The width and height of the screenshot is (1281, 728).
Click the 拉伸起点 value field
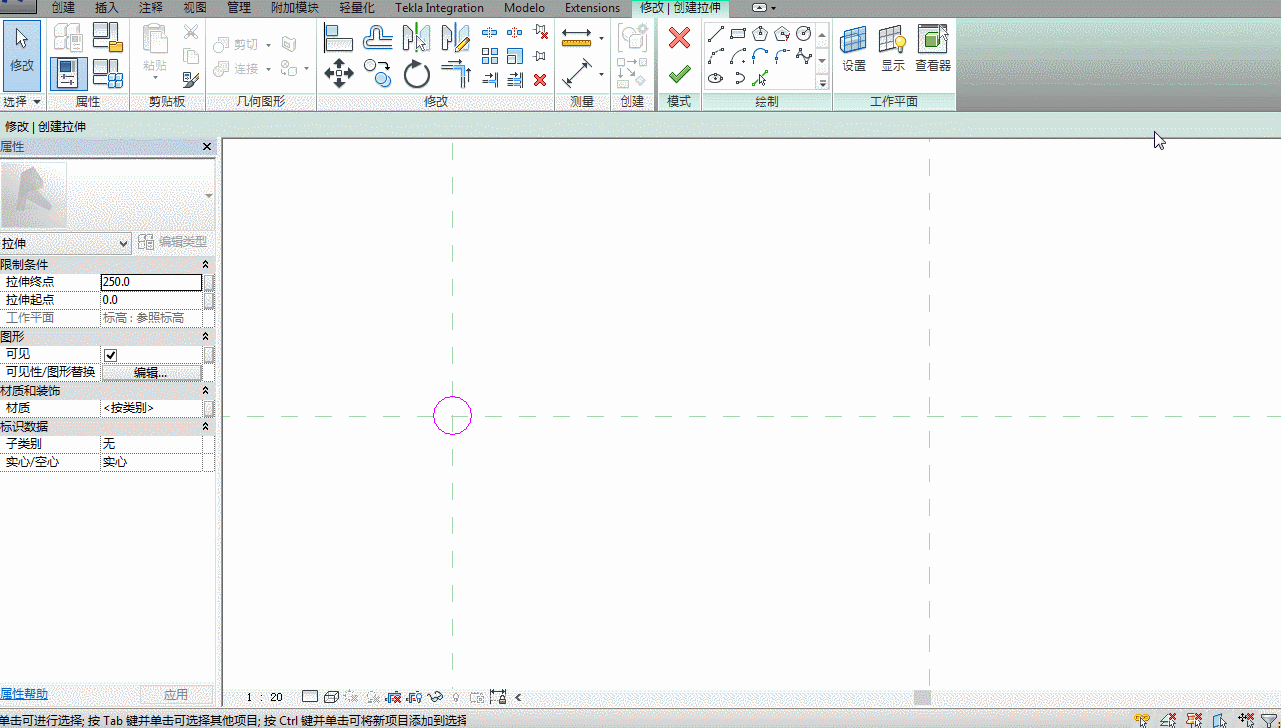click(x=151, y=300)
